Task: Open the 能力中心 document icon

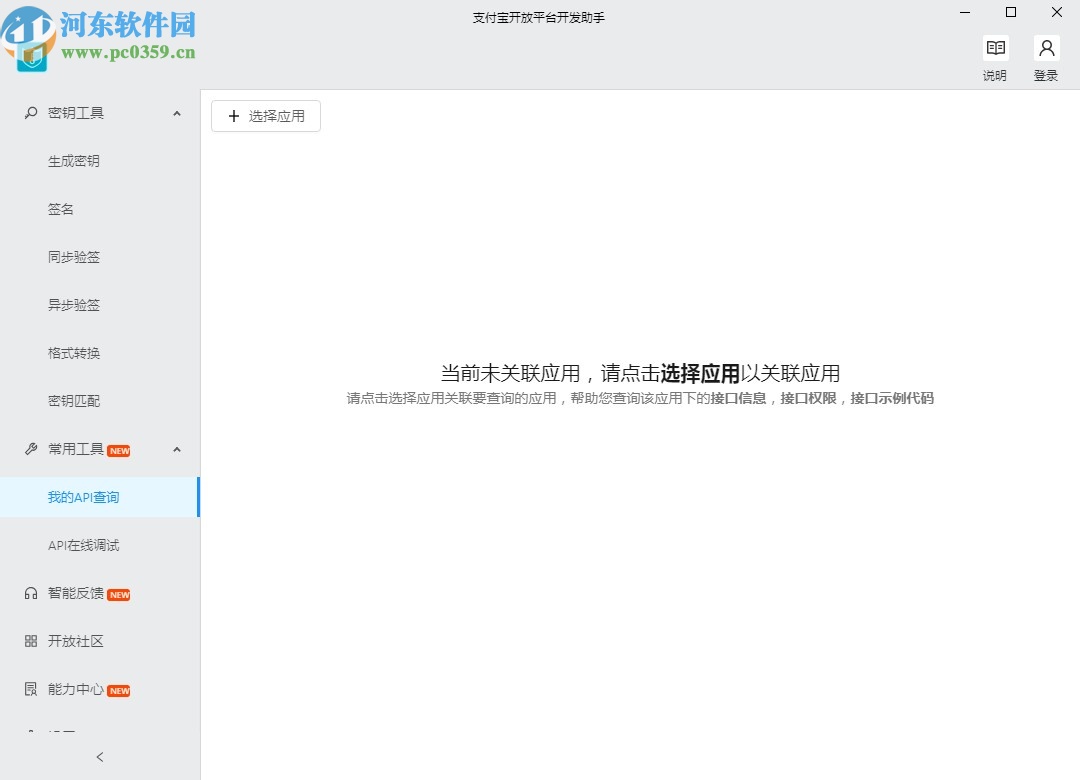Action: [30, 689]
